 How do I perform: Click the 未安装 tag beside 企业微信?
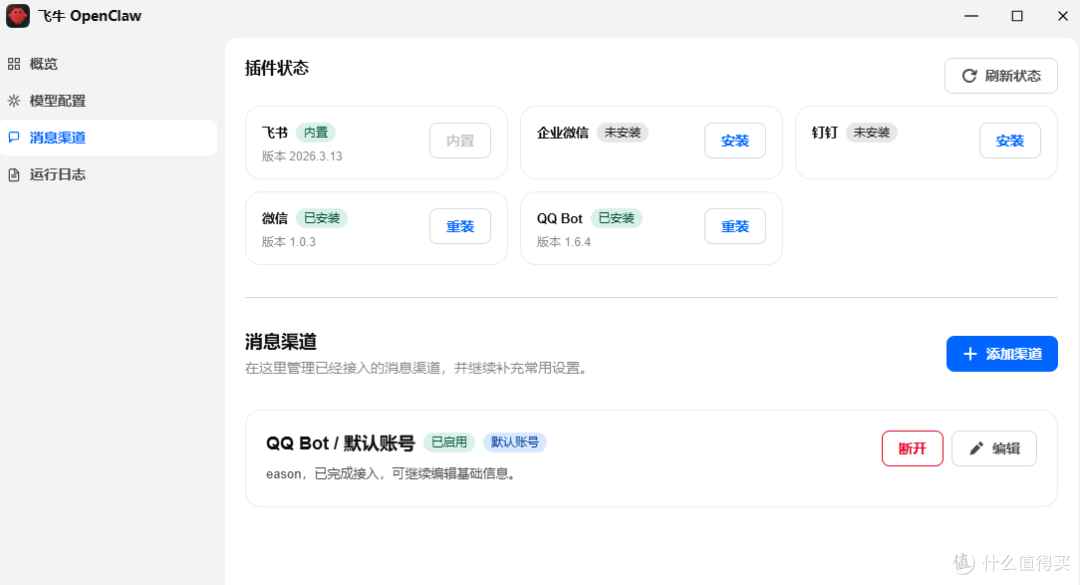(x=623, y=132)
